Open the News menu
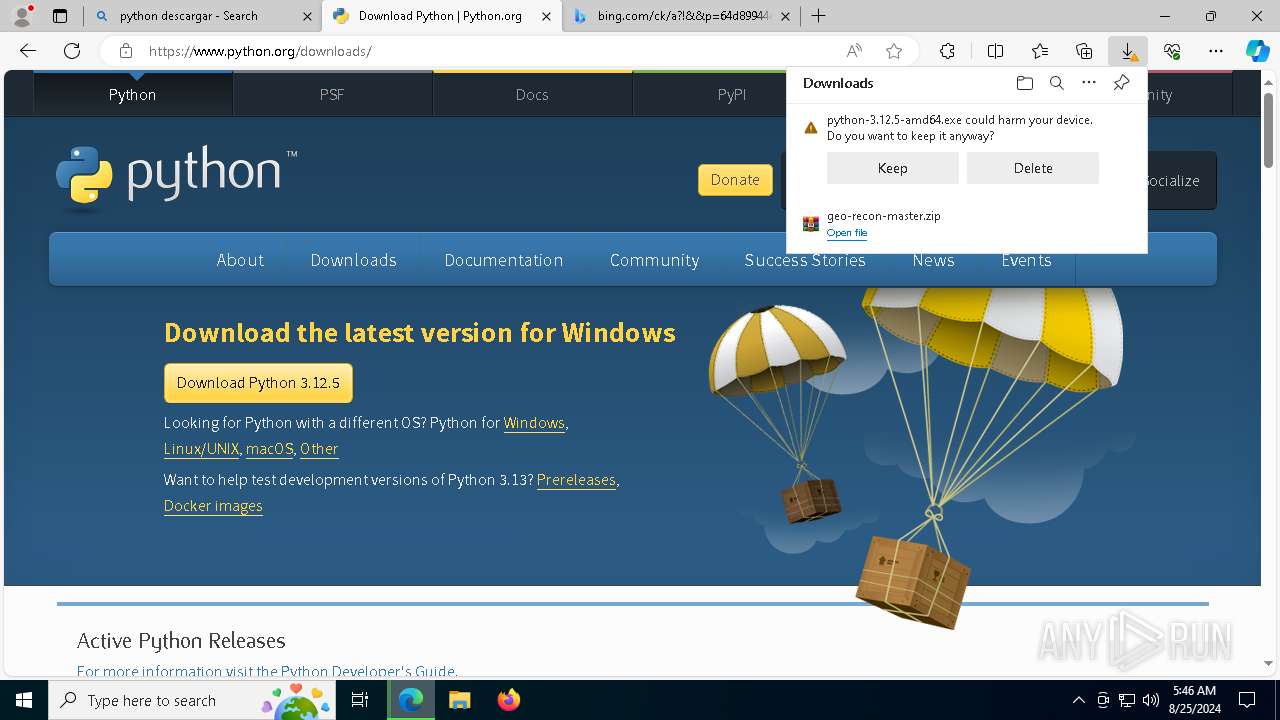The height and width of the screenshot is (720, 1280). point(933,260)
